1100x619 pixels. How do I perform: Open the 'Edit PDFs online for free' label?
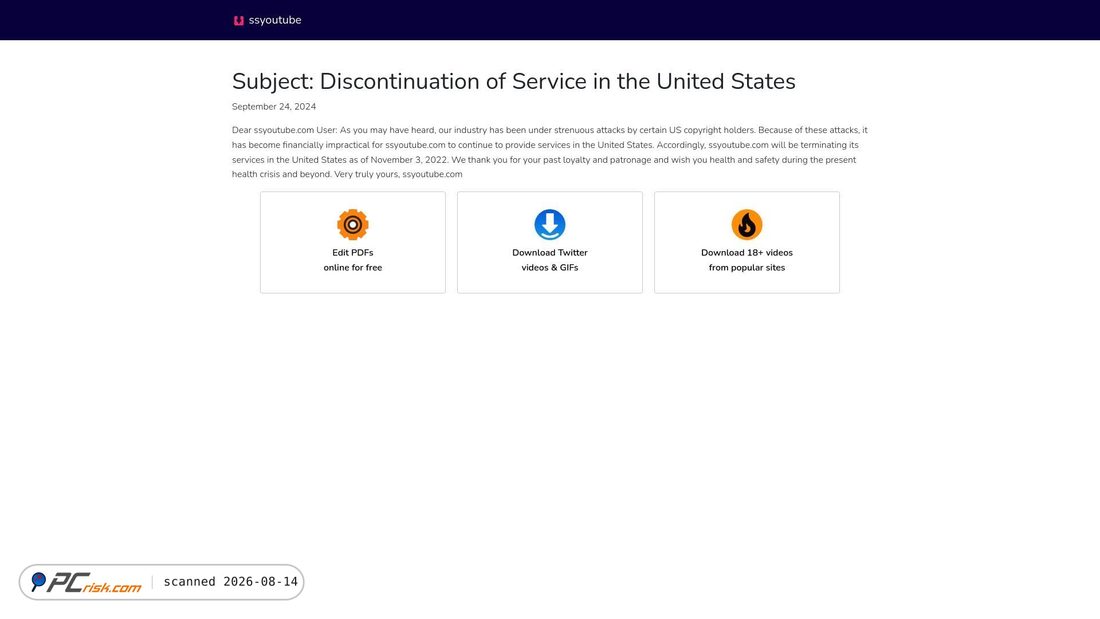coord(353,260)
